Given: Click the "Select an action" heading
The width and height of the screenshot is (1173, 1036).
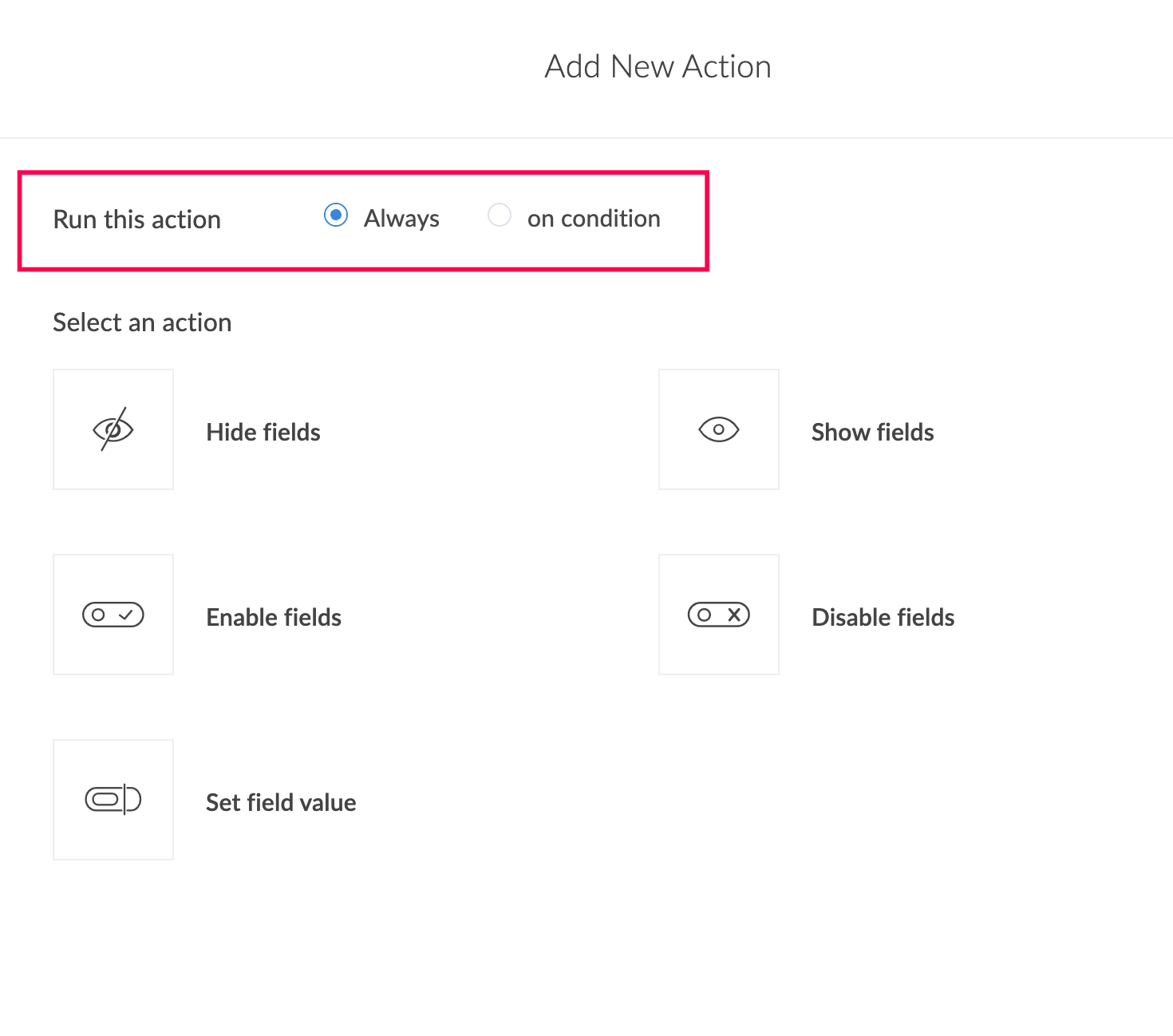Looking at the screenshot, I should coord(142,322).
